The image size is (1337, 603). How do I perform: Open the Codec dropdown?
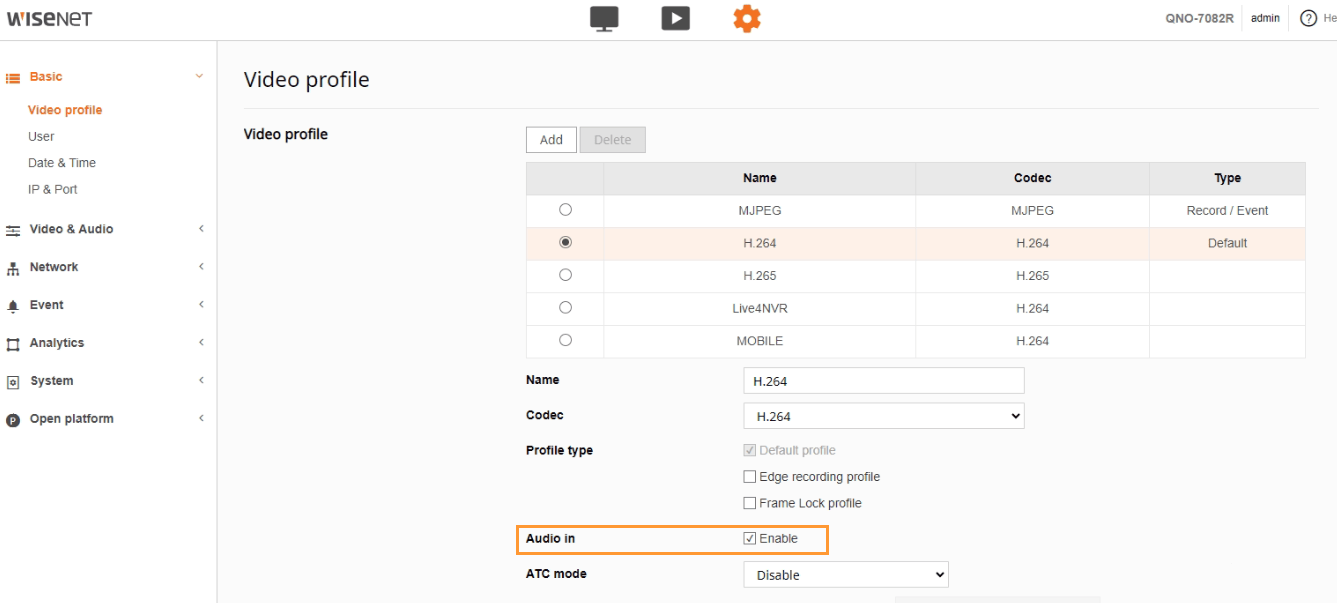click(x=884, y=416)
